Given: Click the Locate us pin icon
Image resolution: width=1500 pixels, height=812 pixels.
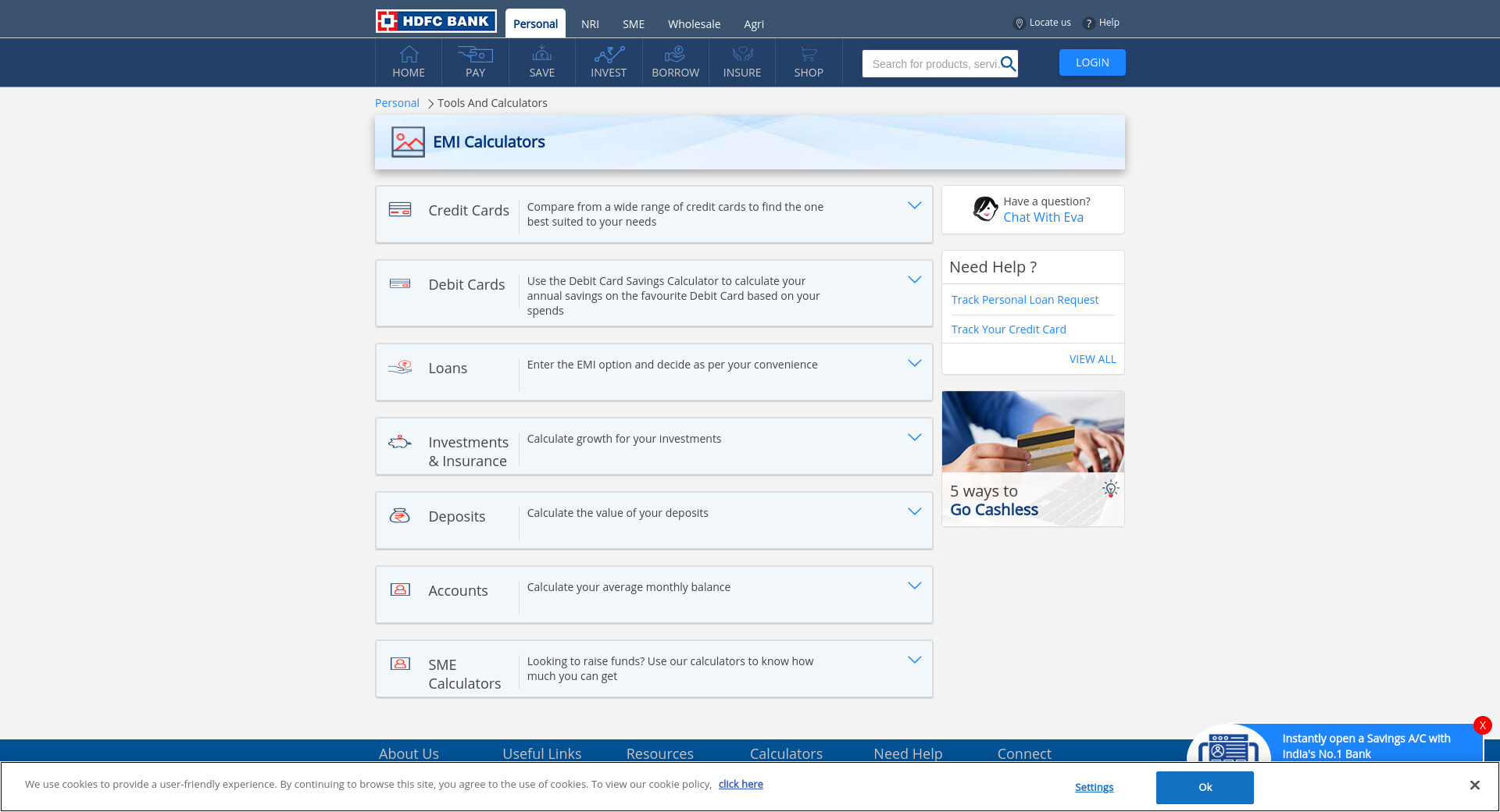Looking at the screenshot, I should click(x=1019, y=23).
